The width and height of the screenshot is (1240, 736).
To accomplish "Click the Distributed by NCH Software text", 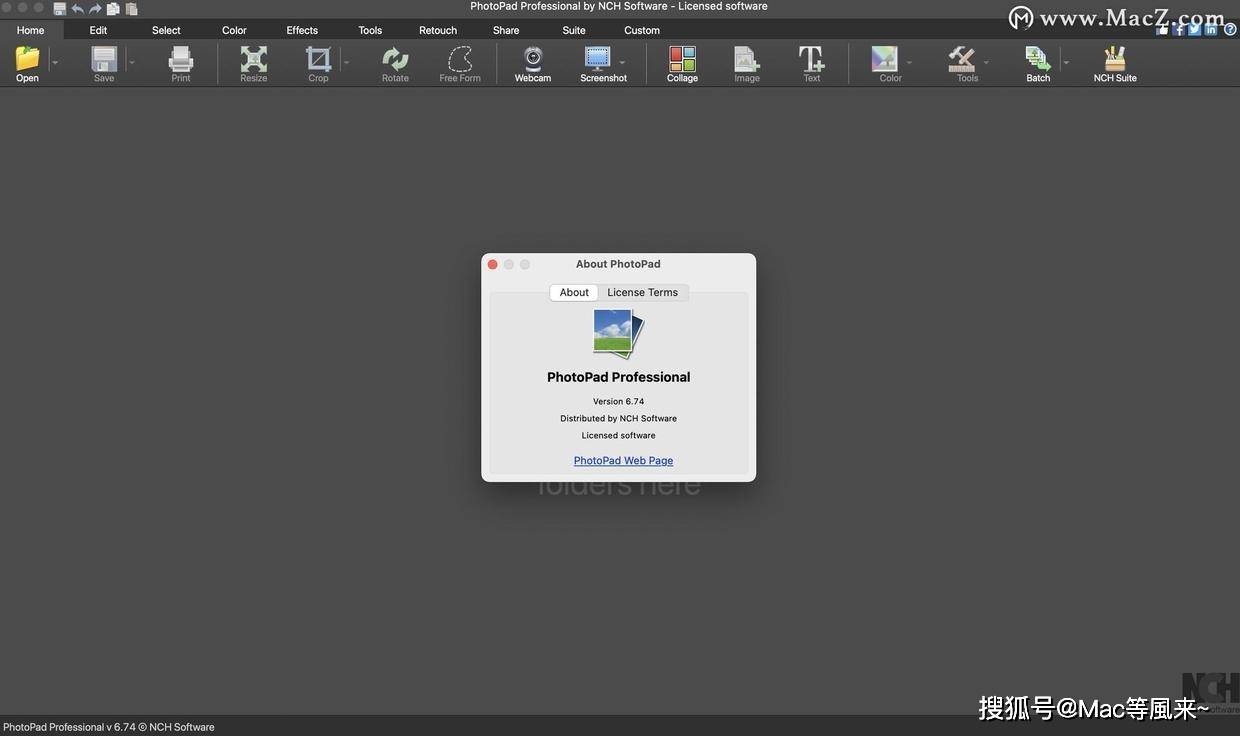I will [x=618, y=418].
